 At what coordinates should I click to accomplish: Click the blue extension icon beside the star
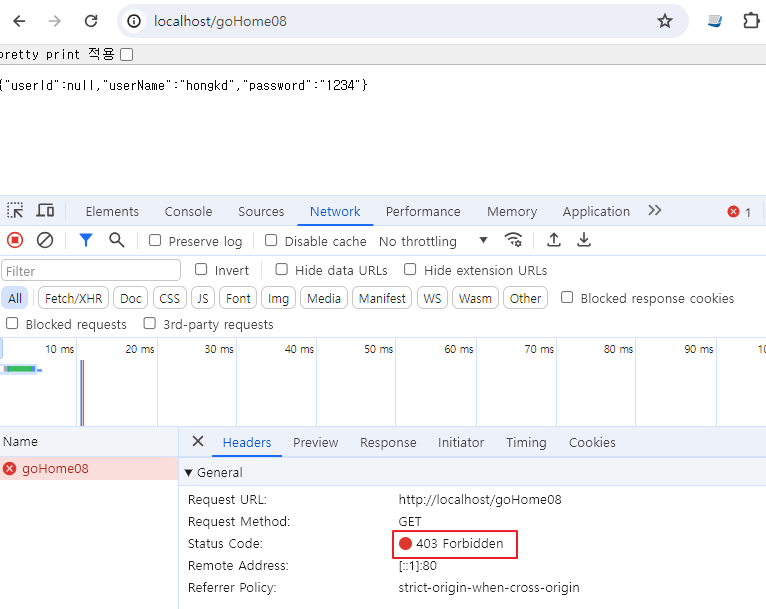pos(715,21)
